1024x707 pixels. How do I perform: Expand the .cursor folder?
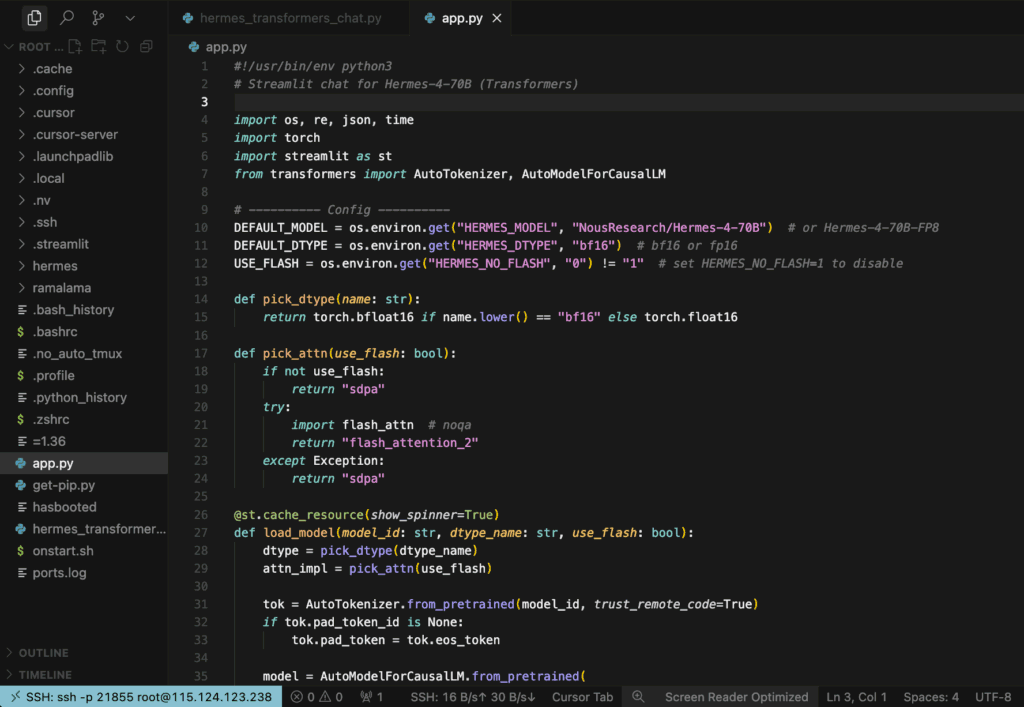(84, 112)
